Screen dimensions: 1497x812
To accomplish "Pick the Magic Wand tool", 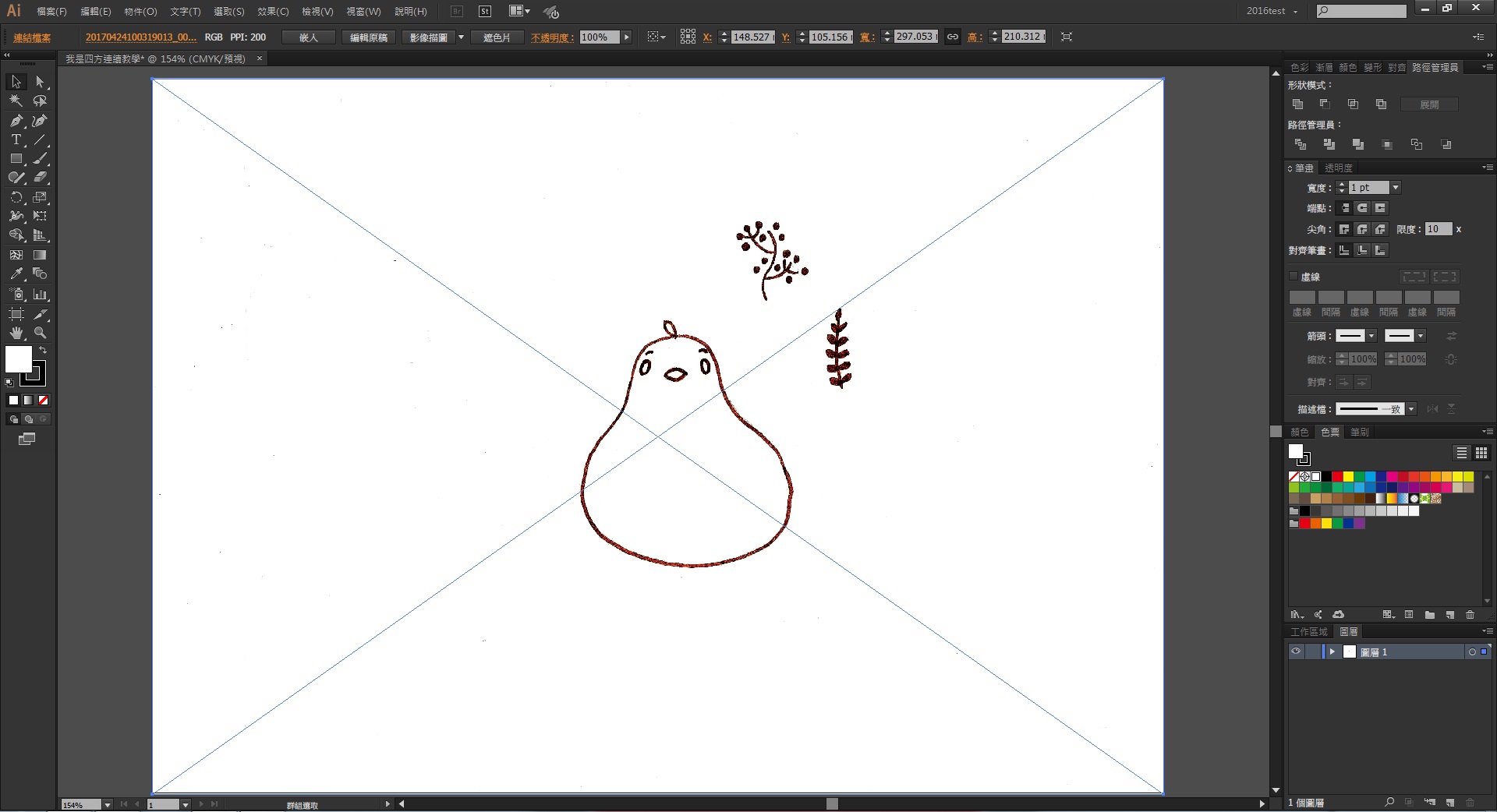I will (16, 101).
